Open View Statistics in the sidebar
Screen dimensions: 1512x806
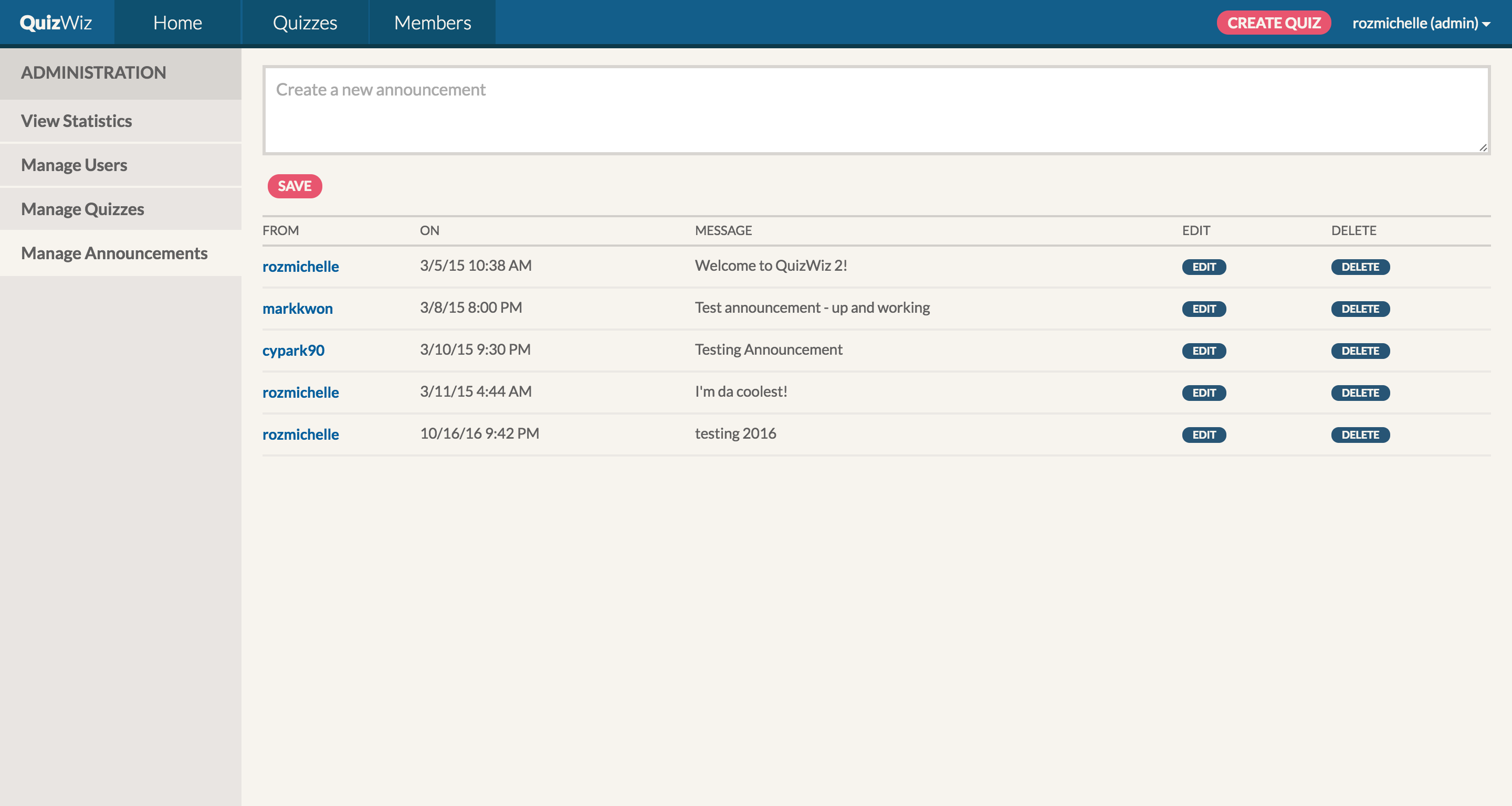[x=76, y=121]
